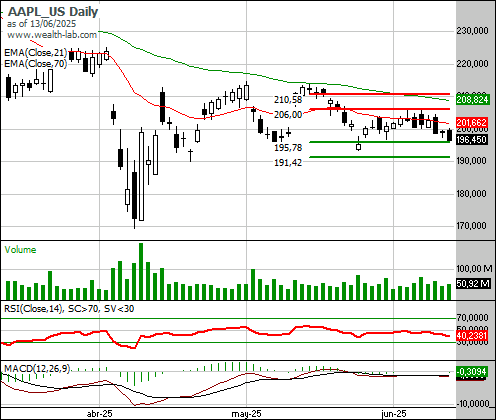Screen dimensions: 496x420
Task: Click the upper red 210,58 resistance line
Action: pos(380,94)
